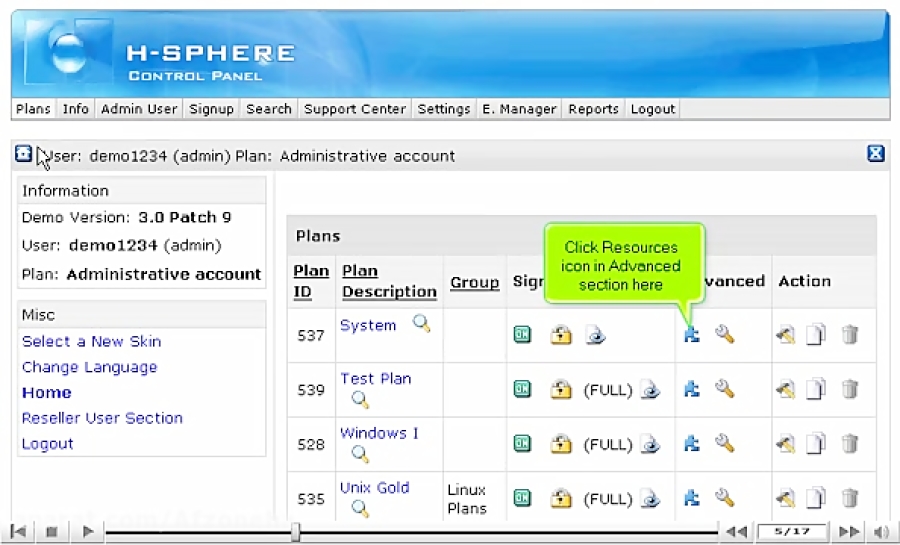
Task: Delete the Windows I plan via trash icon
Action: 850,443
